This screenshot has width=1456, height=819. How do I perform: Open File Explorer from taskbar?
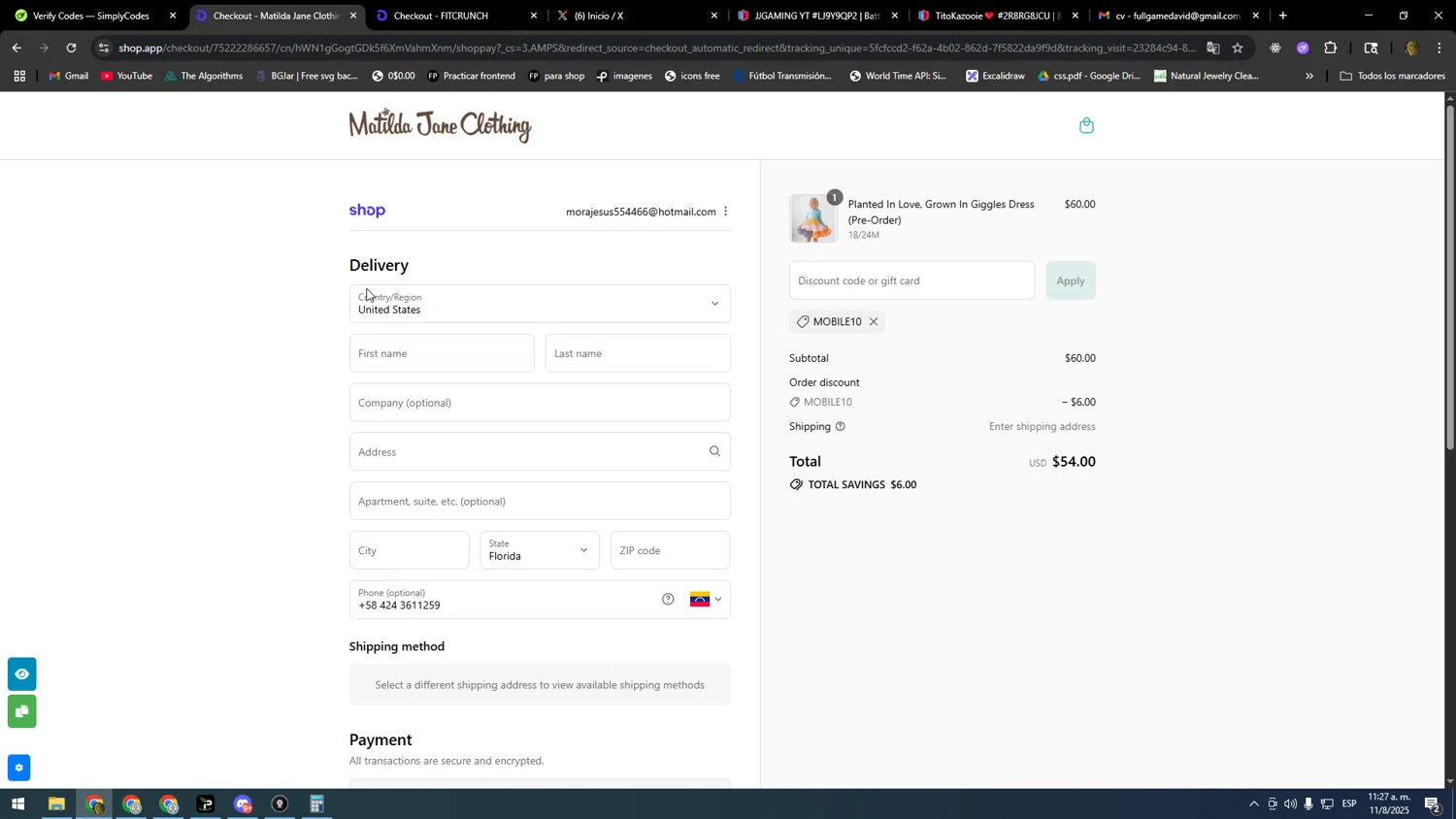coord(56,804)
